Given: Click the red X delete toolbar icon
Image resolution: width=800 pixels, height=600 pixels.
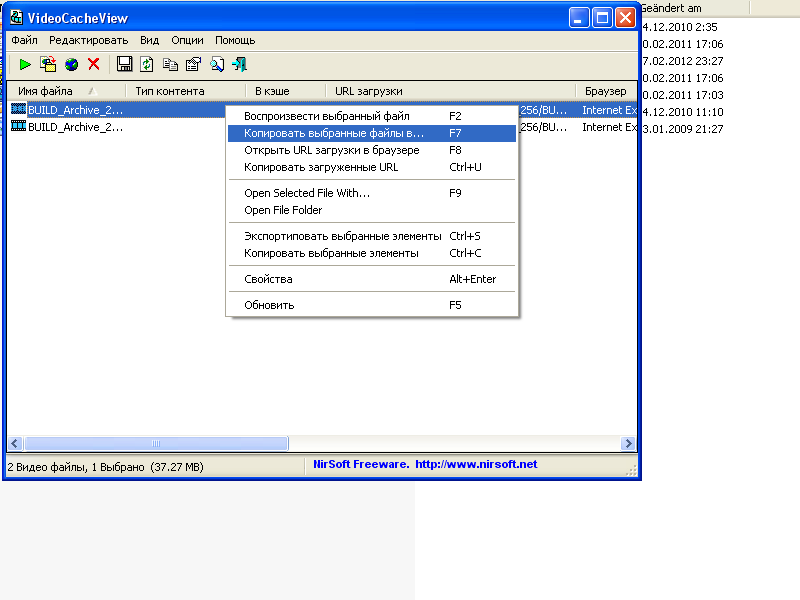Looking at the screenshot, I should pos(94,64).
